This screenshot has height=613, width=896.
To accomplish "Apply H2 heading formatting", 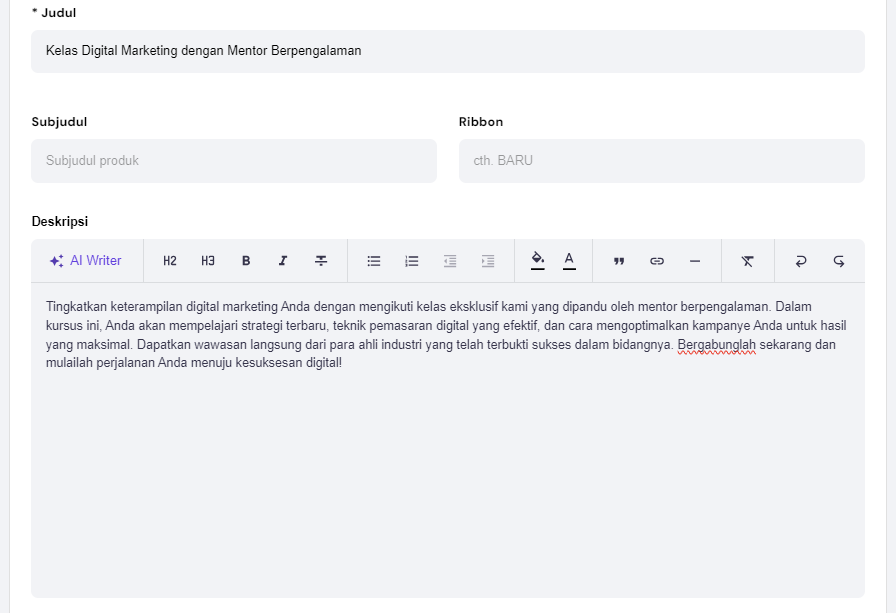I will pos(169,260).
